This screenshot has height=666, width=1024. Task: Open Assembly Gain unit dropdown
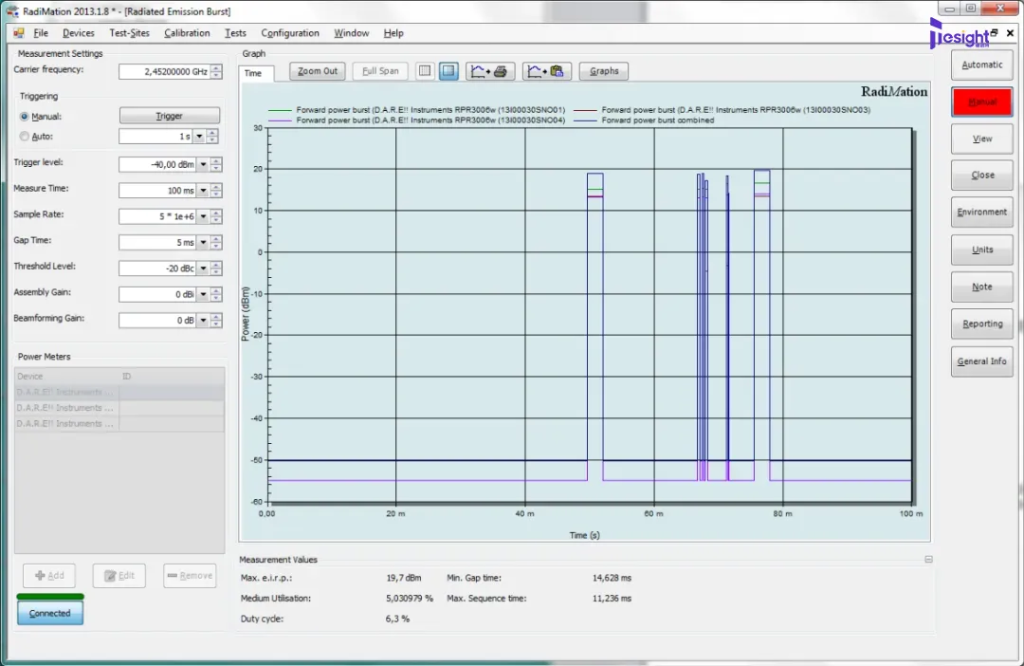pyautogui.click(x=203, y=294)
